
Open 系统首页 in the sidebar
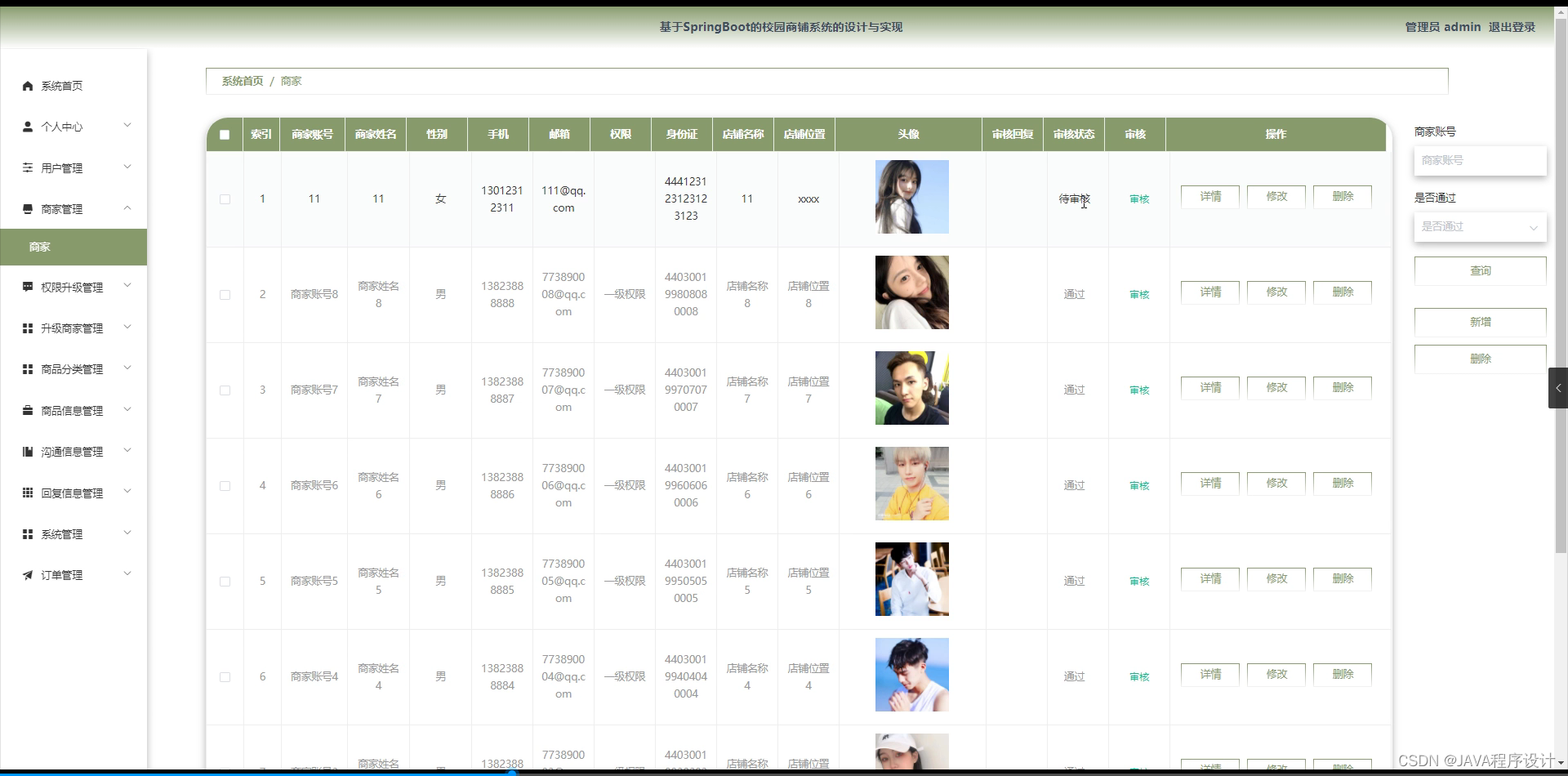[x=73, y=86]
